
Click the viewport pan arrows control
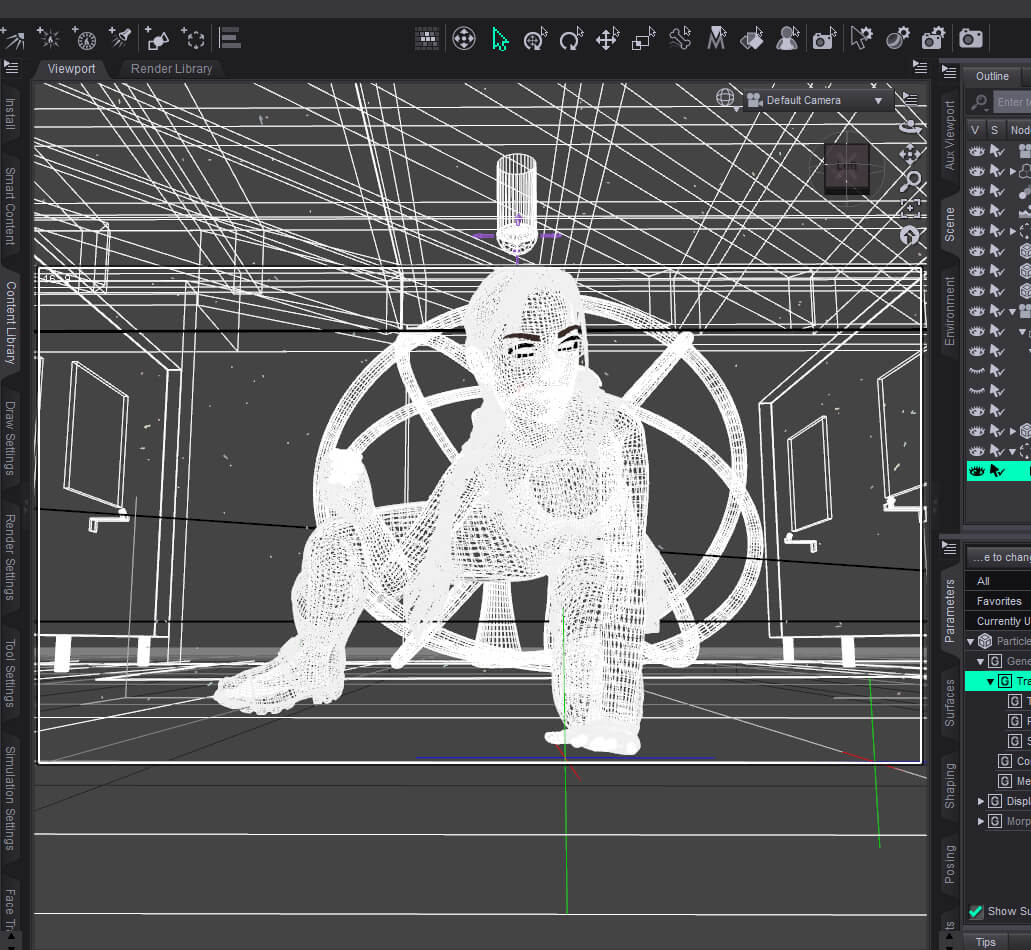(x=910, y=154)
